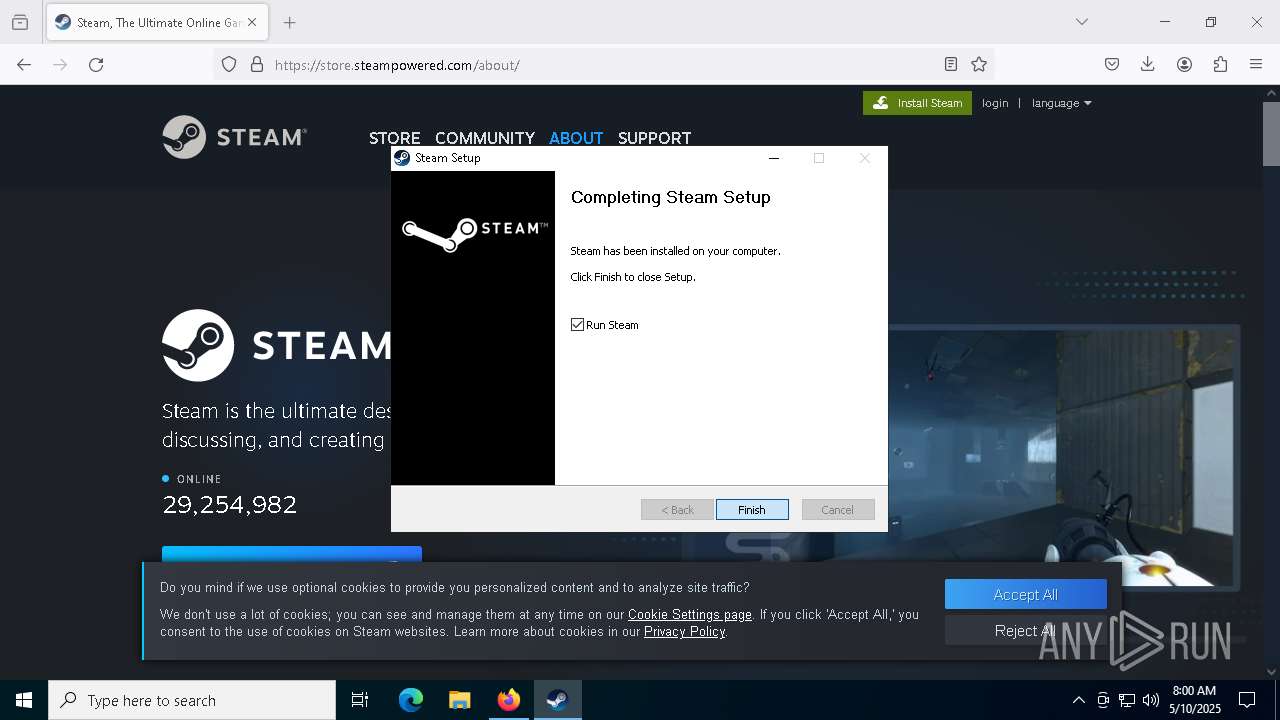Open recent browsing Firefox View icon
Image resolution: width=1280 pixels, height=720 pixels.
(x=20, y=22)
